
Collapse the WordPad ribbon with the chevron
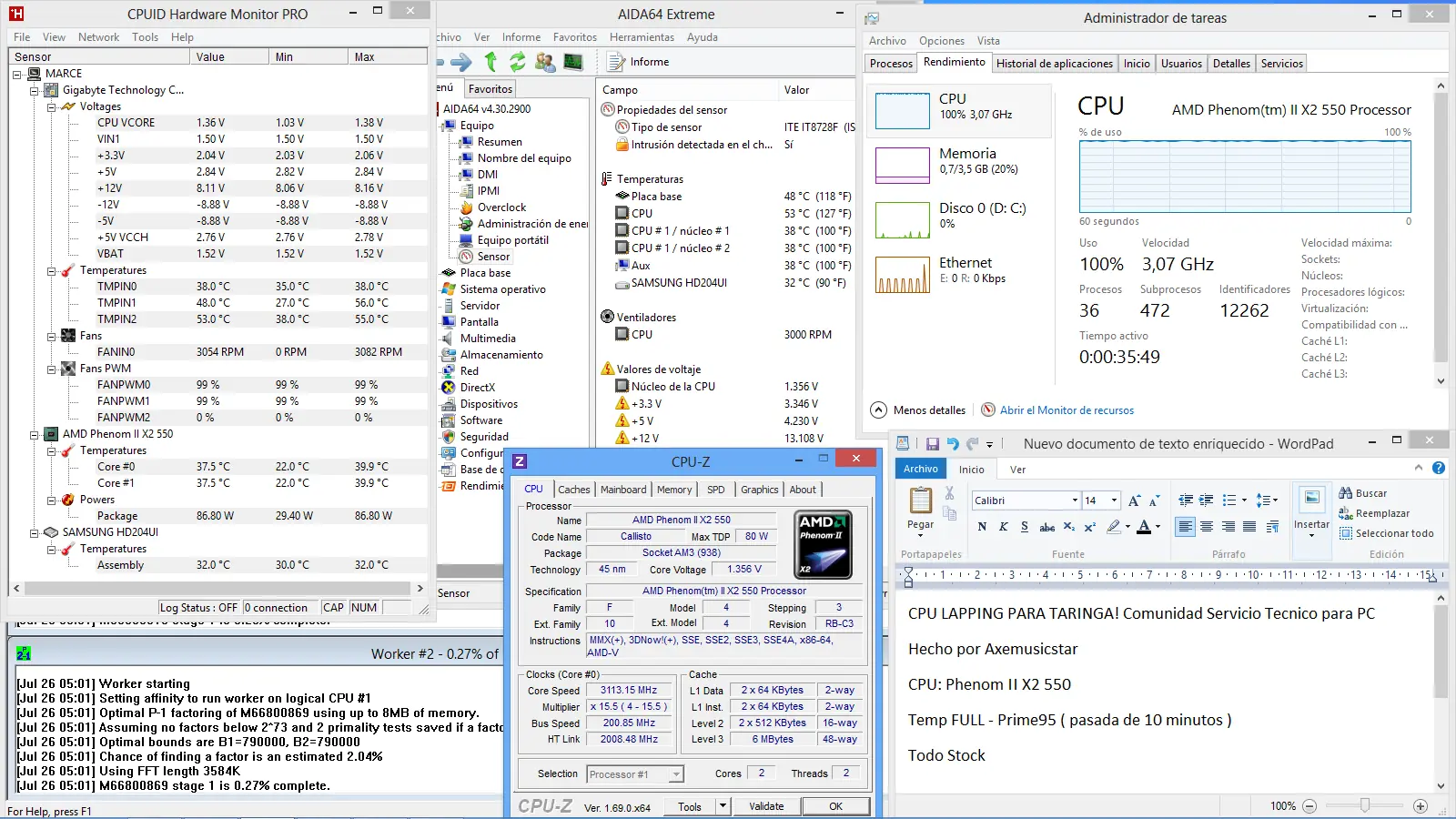coord(1419,468)
